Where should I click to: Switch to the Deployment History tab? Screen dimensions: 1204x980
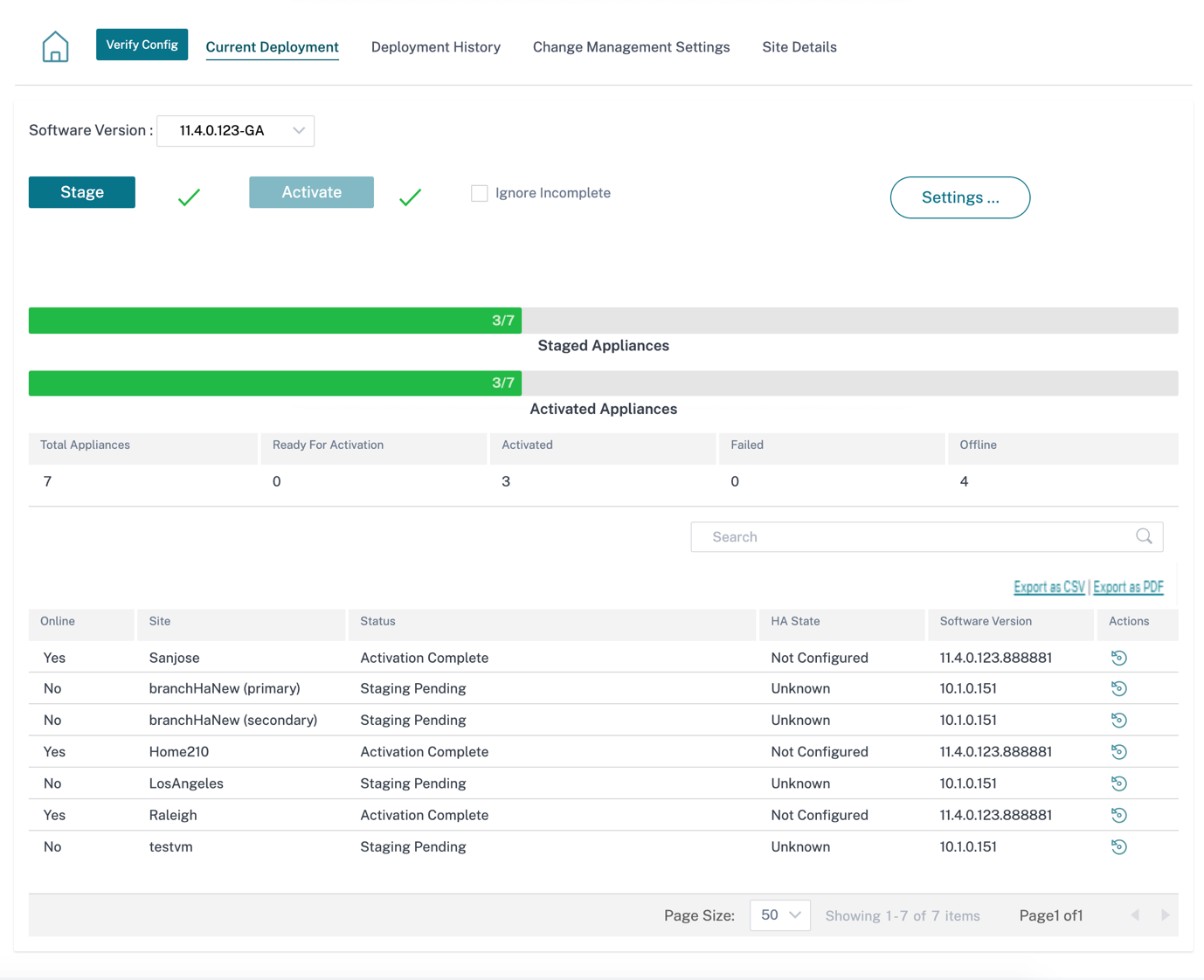coord(436,47)
